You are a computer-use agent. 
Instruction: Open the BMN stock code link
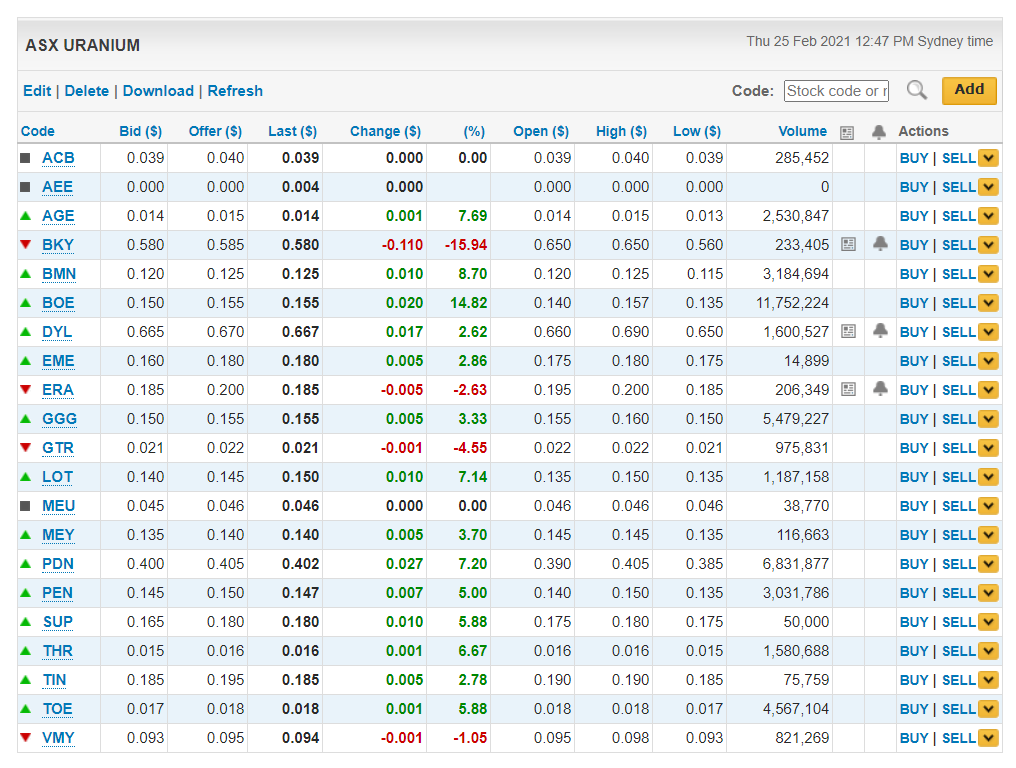coord(59,274)
